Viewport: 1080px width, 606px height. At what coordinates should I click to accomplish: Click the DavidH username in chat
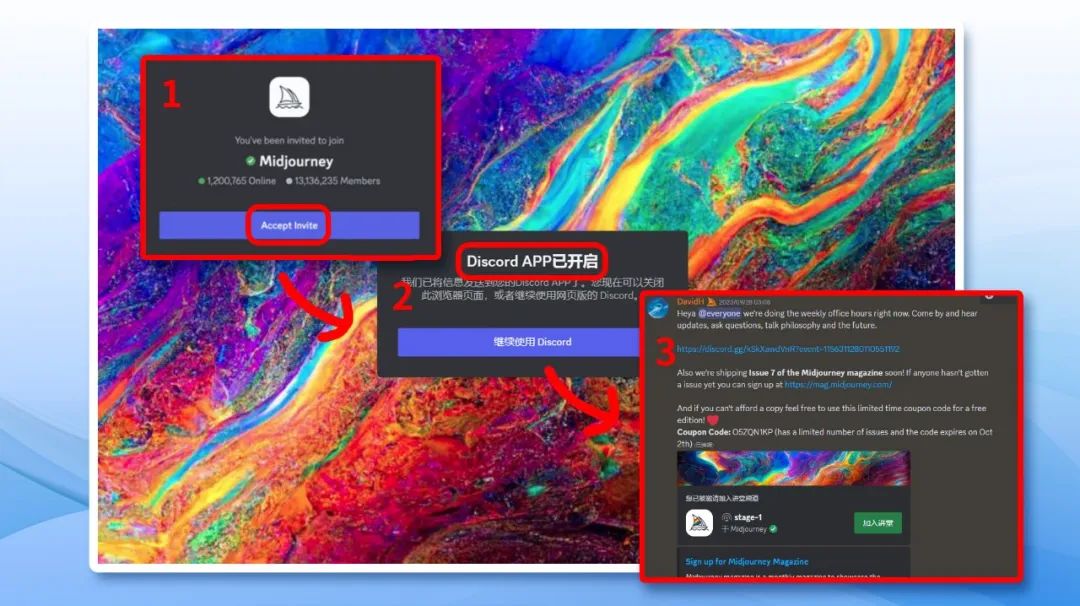pyautogui.click(x=690, y=302)
